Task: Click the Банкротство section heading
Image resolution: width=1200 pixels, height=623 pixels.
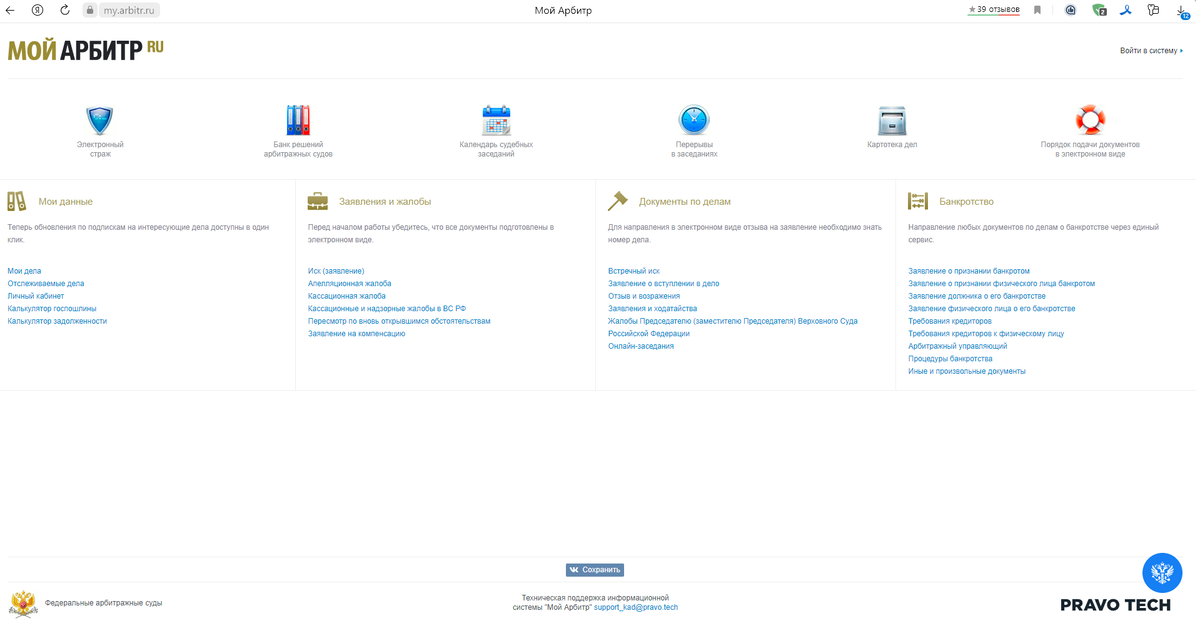Action: pyautogui.click(x=966, y=202)
